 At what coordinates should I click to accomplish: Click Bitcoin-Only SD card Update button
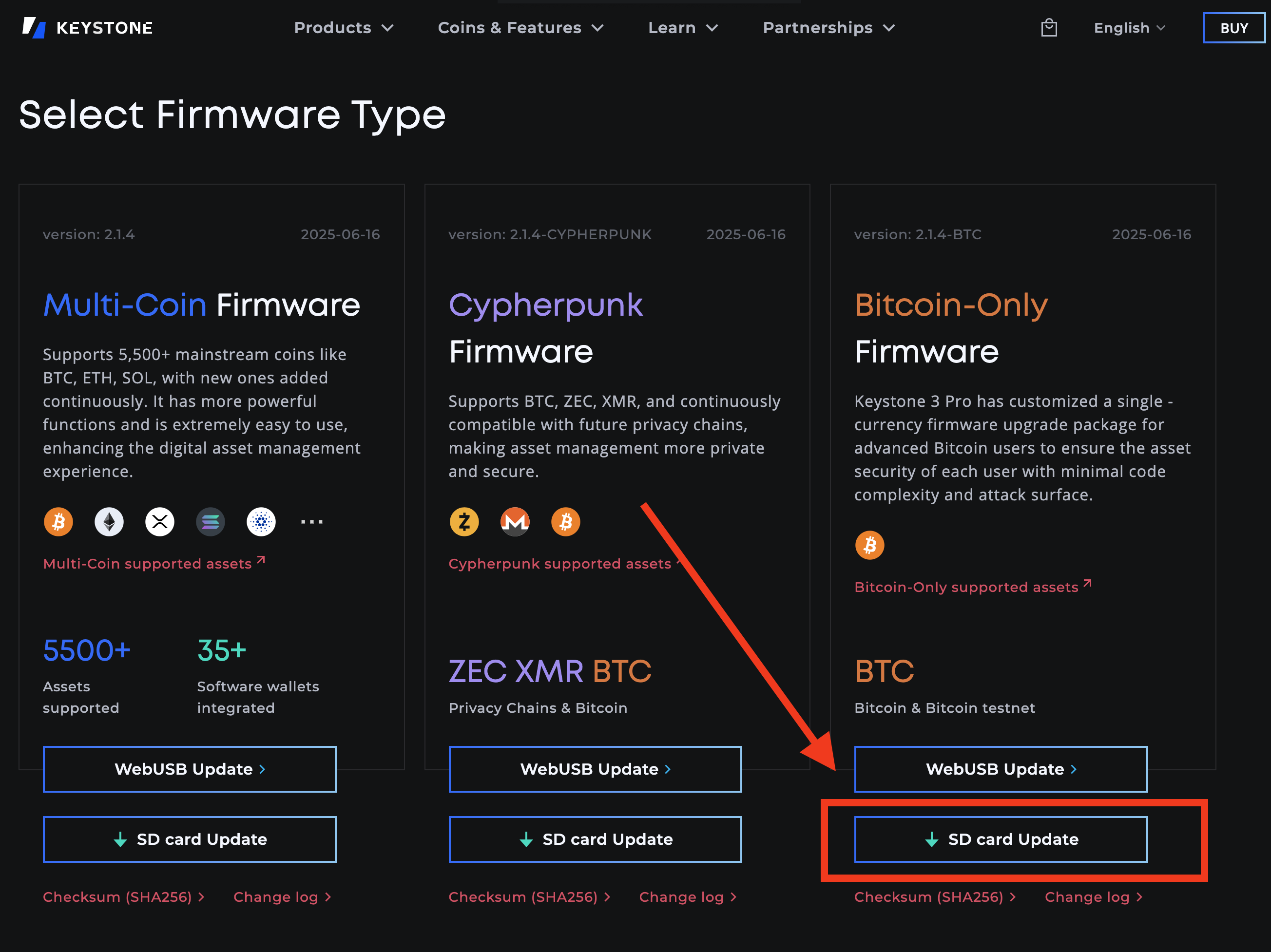click(x=1001, y=839)
